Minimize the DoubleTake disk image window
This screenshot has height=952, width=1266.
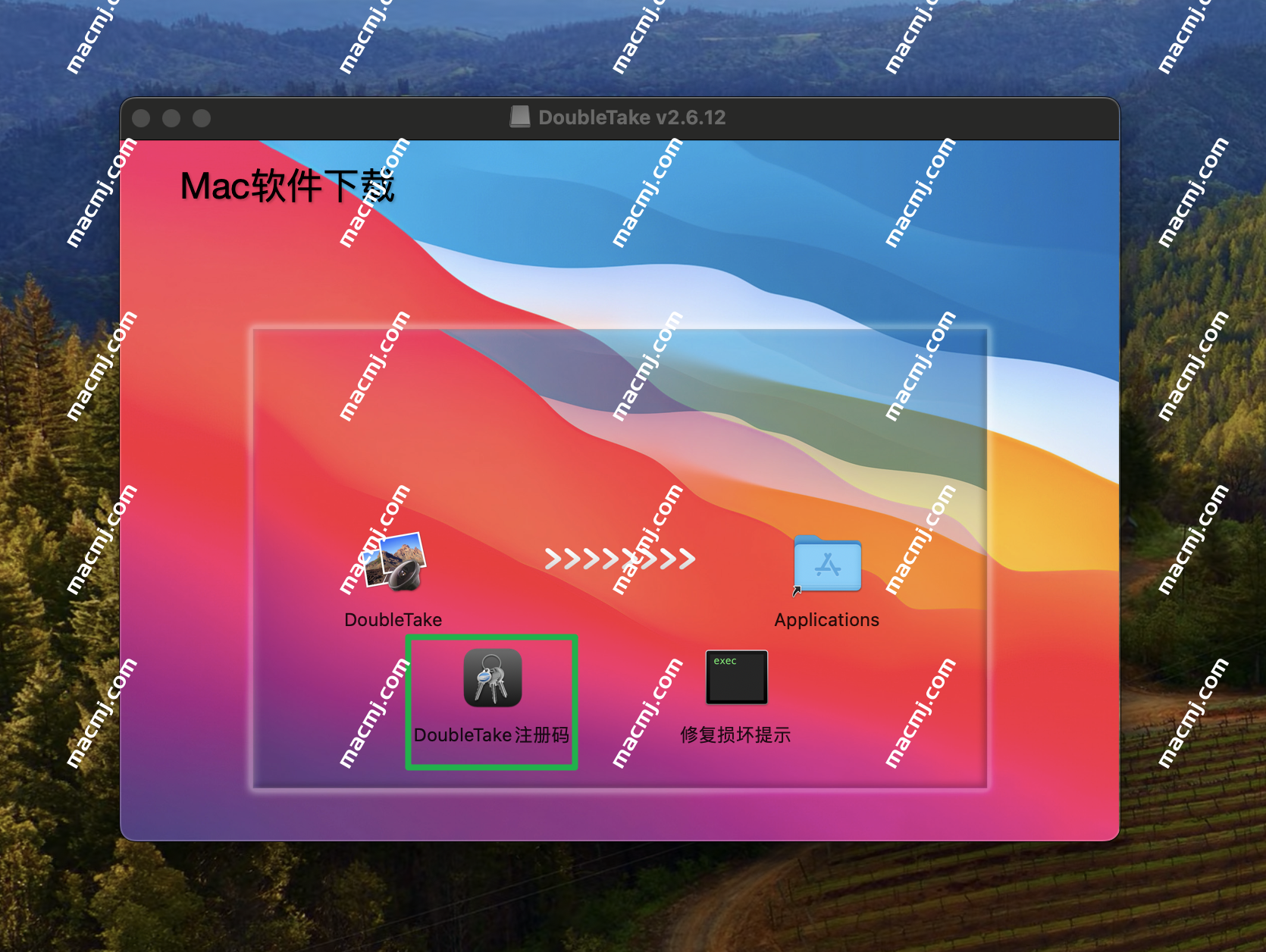pos(171,118)
